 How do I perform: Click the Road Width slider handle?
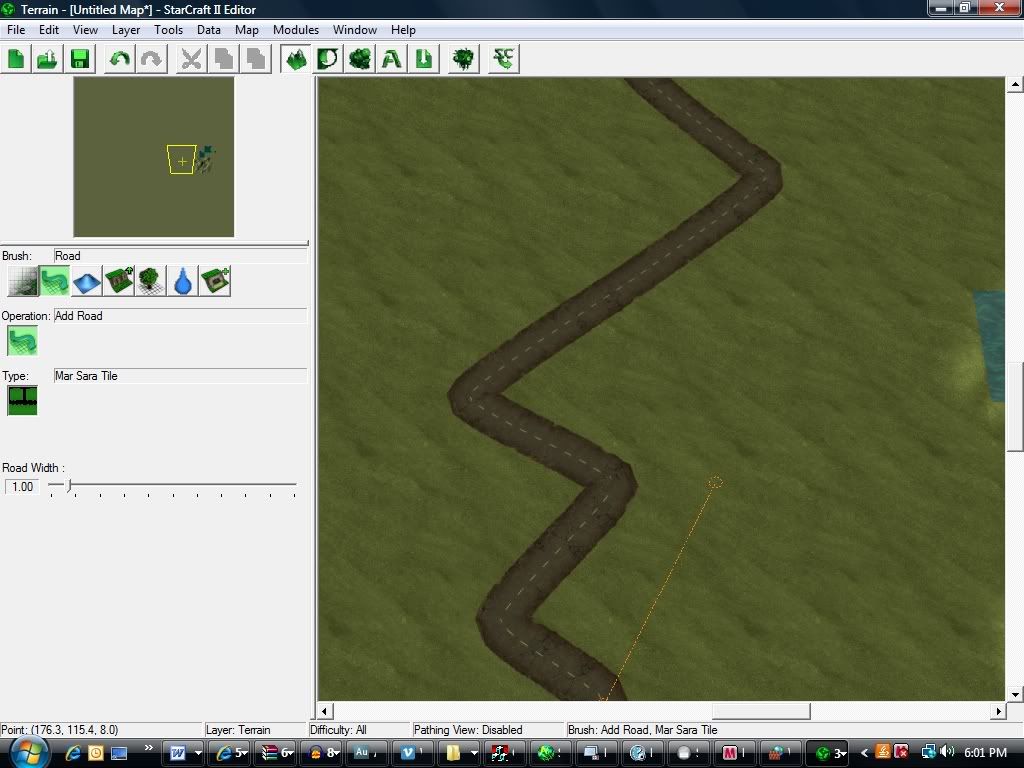coord(69,485)
